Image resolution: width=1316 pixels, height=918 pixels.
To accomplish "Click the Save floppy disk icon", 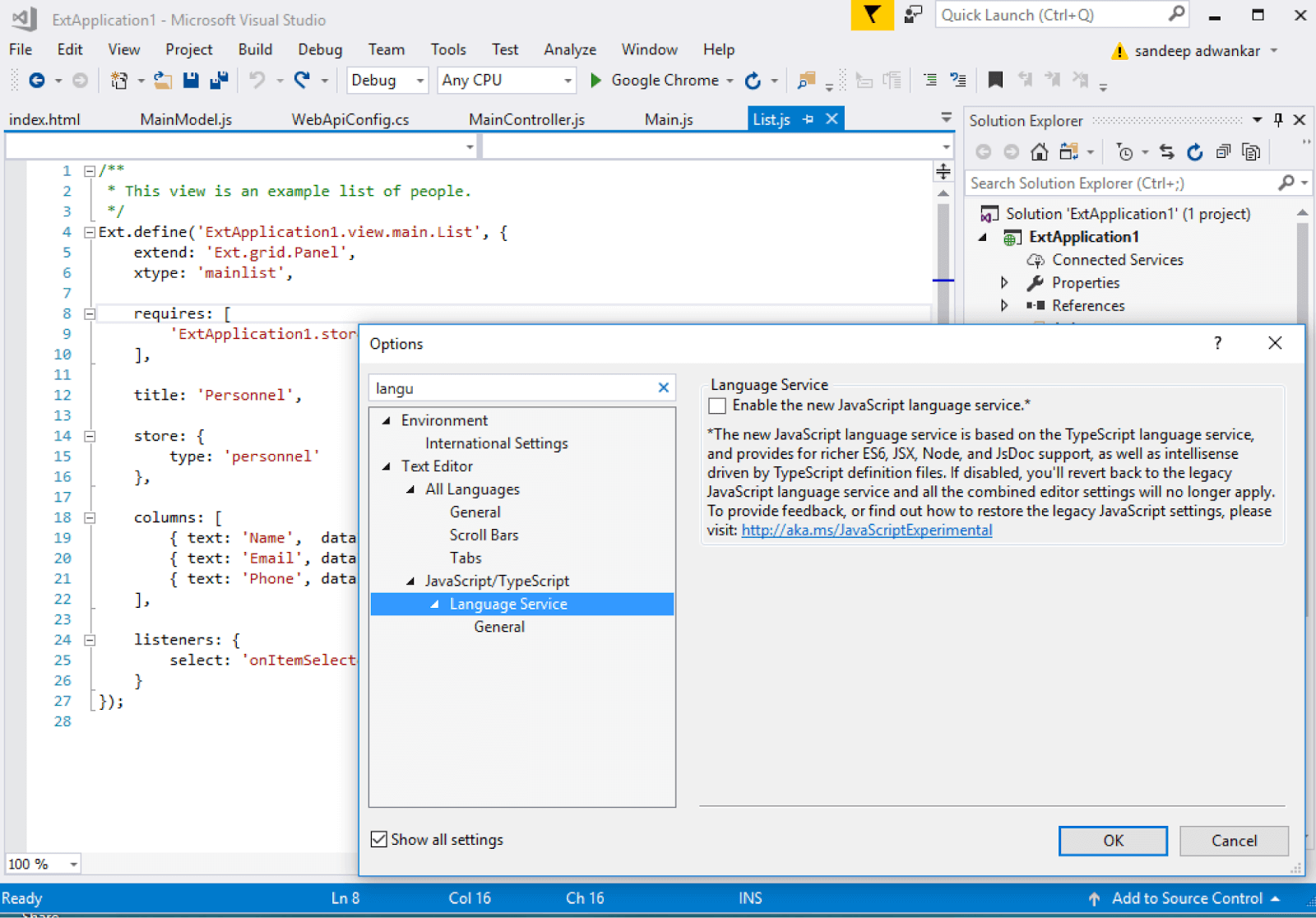I will click(191, 80).
